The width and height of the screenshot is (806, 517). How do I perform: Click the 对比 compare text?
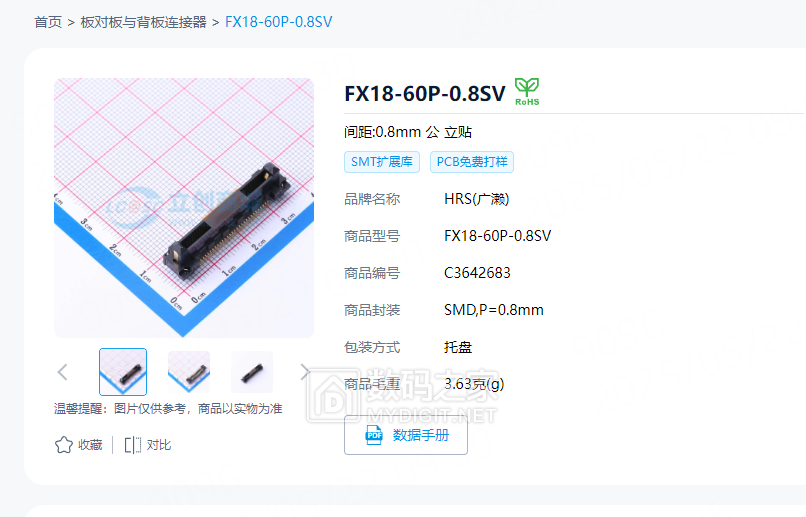pos(159,445)
